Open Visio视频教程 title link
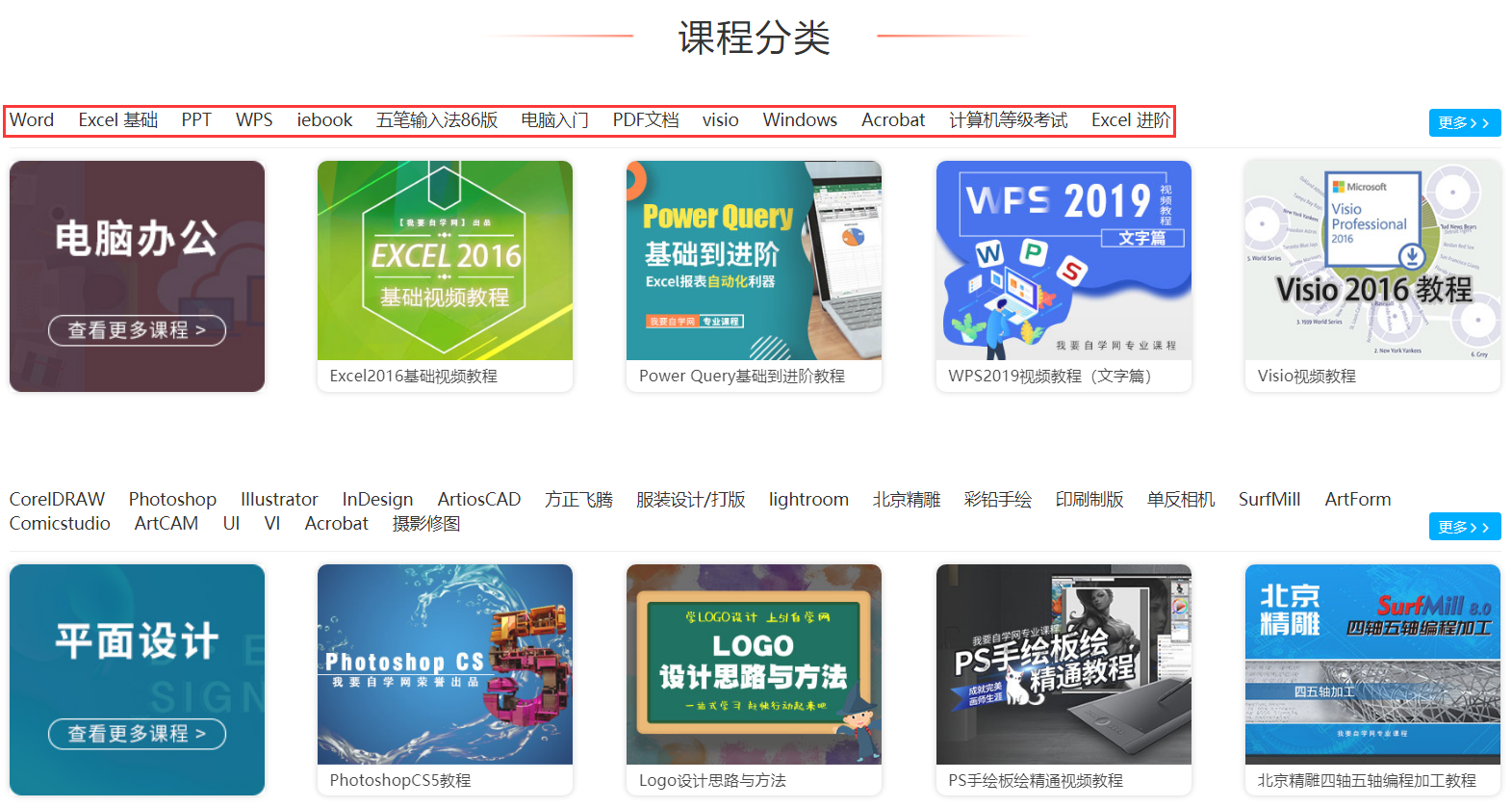 1306,377
